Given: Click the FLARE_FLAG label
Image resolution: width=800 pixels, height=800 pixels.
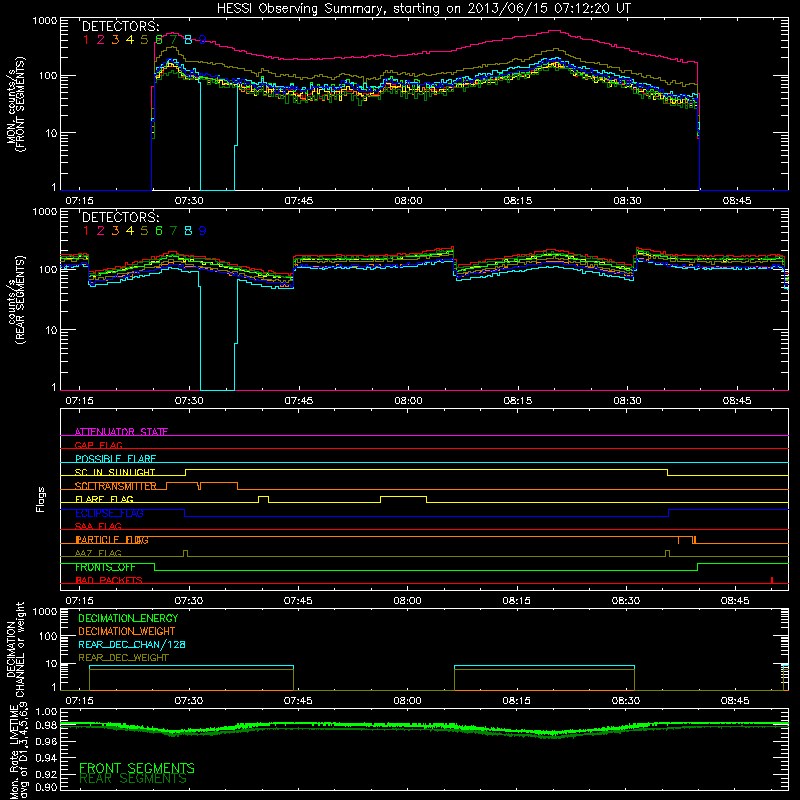Looking at the screenshot, I should [104, 499].
